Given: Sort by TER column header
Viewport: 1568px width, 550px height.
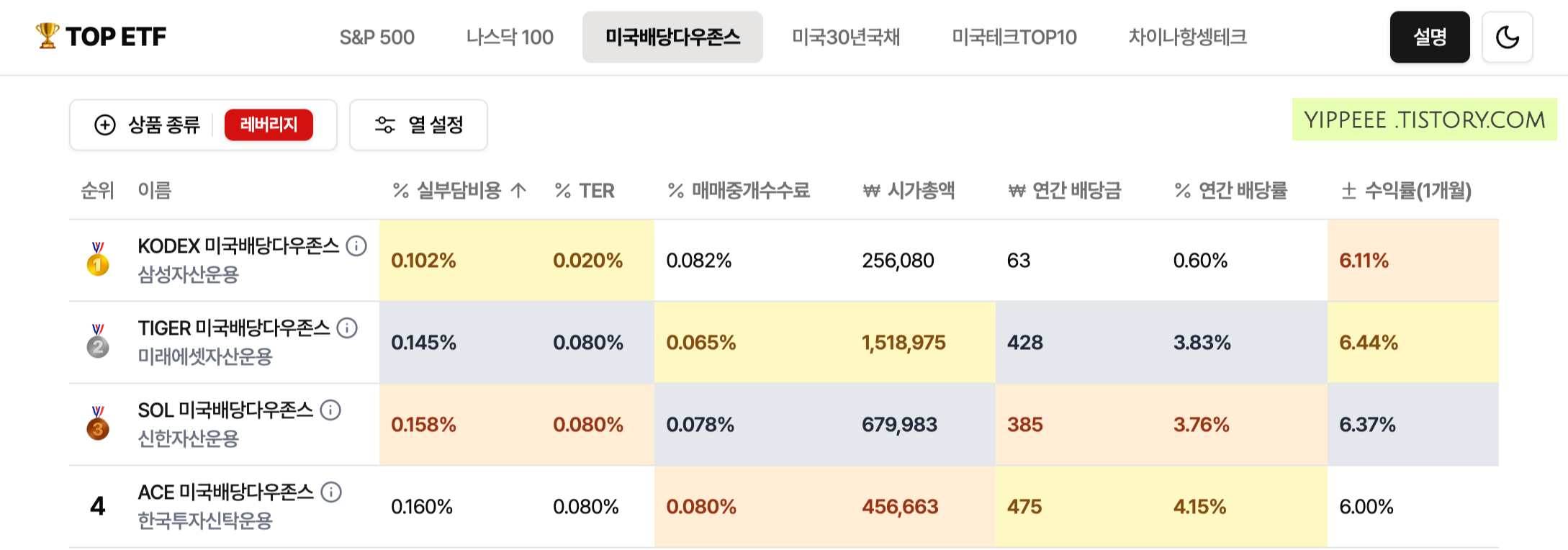Looking at the screenshot, I should [585, 190].
